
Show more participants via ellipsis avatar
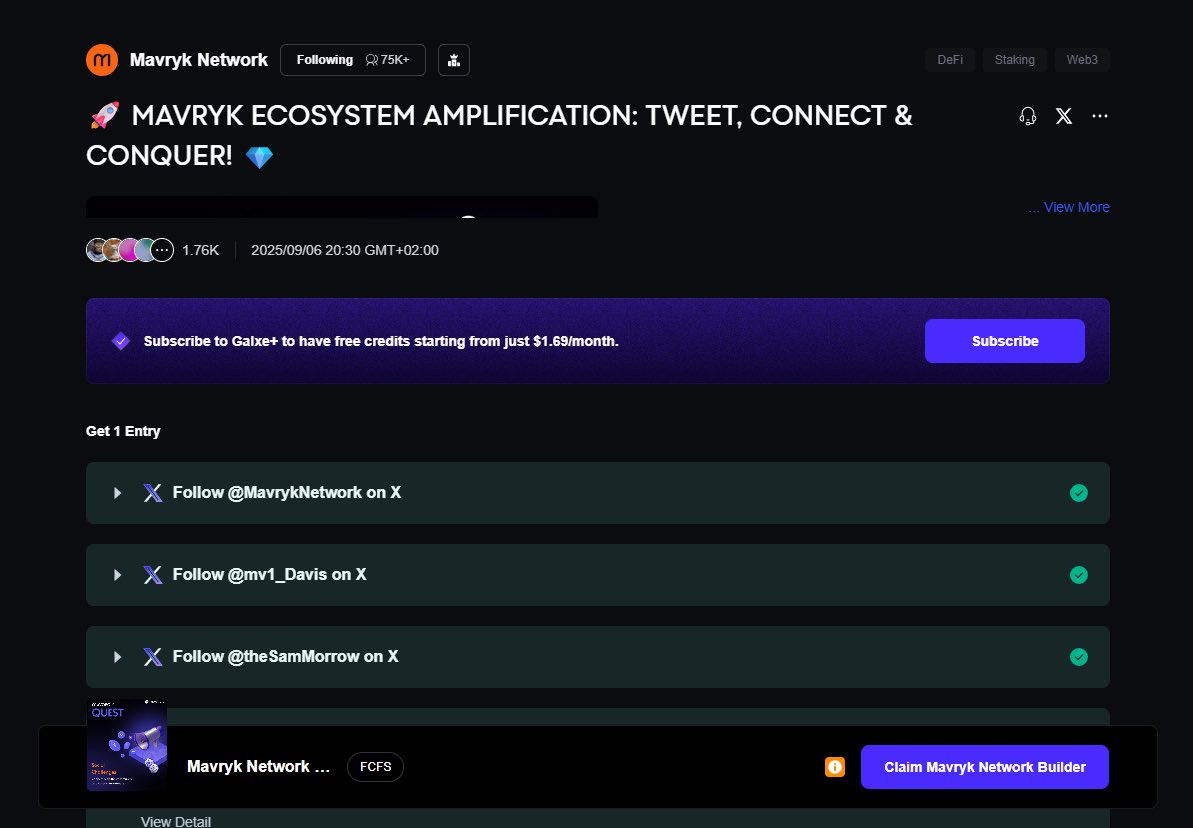pyautogui.click(x=162, y=250)
